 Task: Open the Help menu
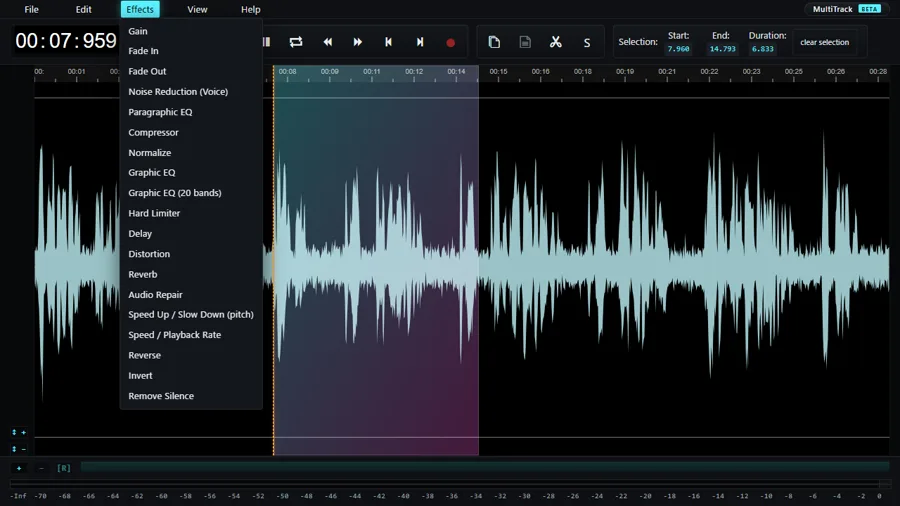(x=250, y=9)
